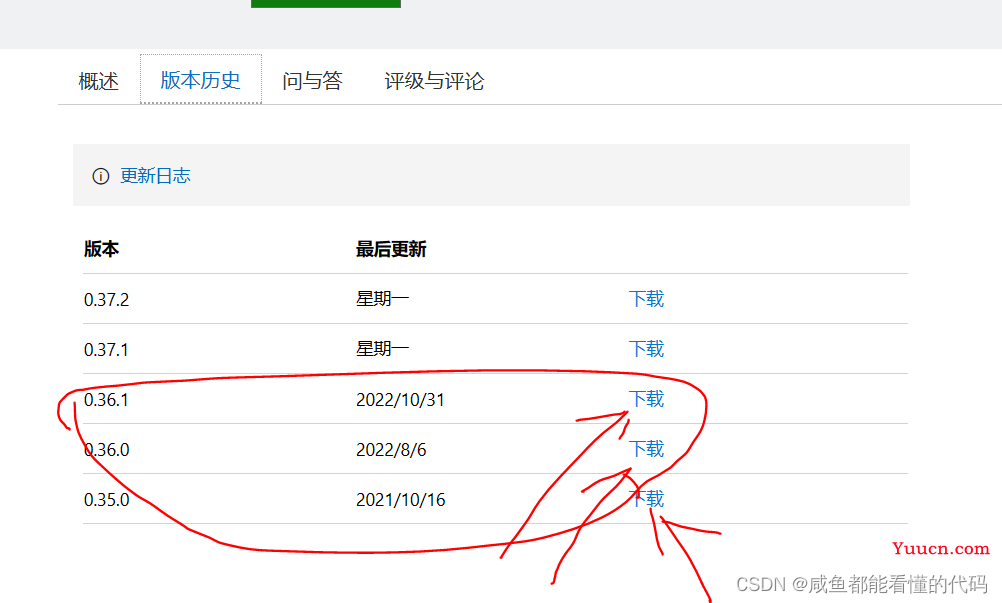Screen dimensions: 1002x603
Task: Click the 最后更新 column header
Action: pos(391,249)
